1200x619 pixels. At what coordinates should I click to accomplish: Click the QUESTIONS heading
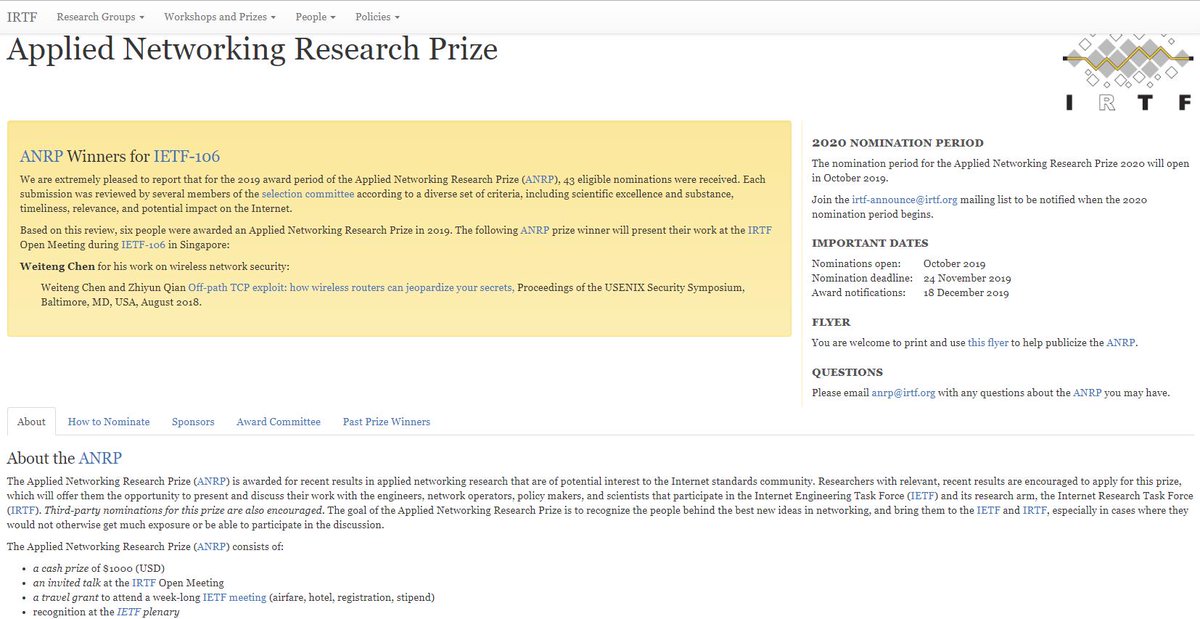click(x=847, y=373)
